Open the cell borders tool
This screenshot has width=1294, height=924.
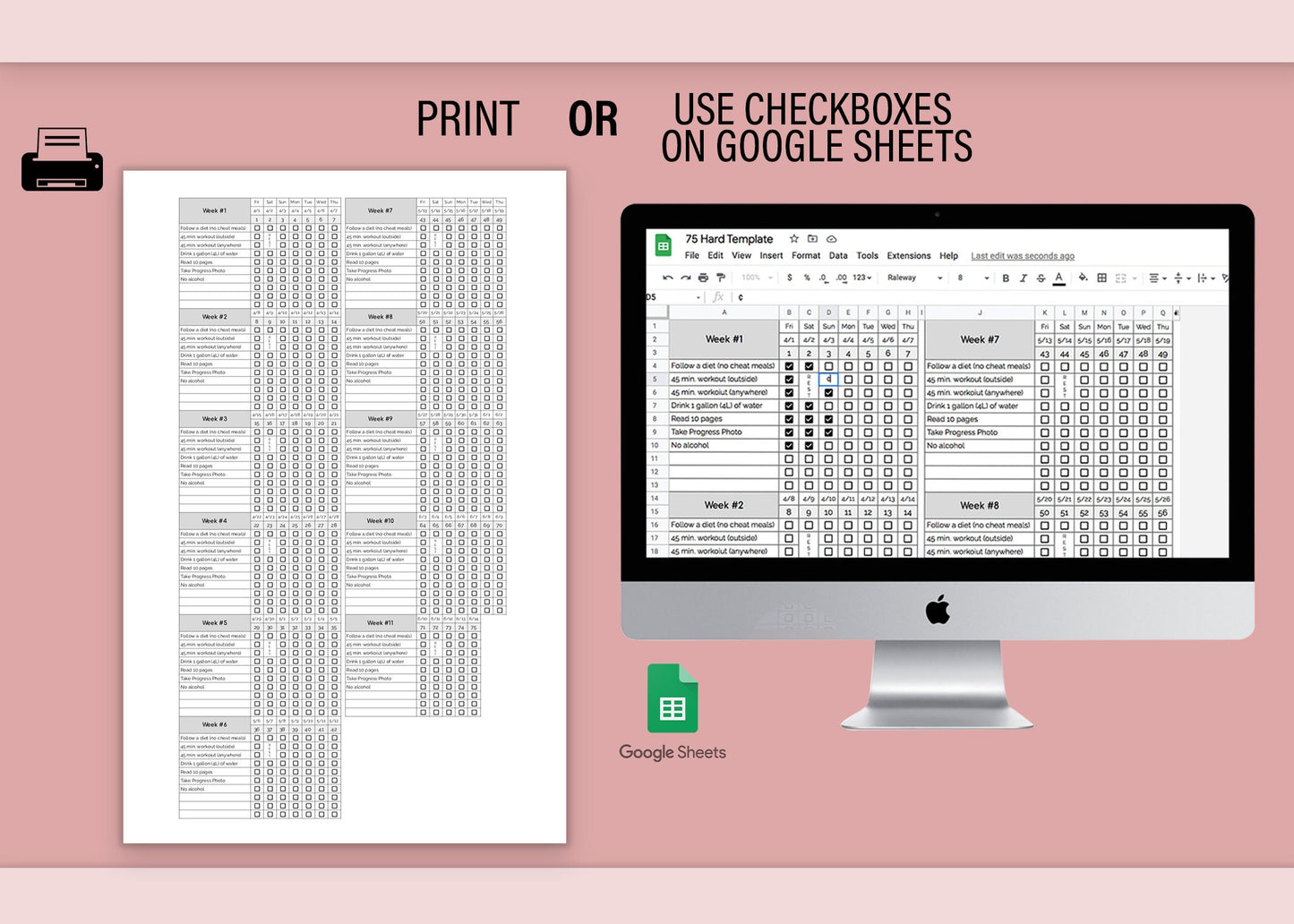pos(1101,278)
